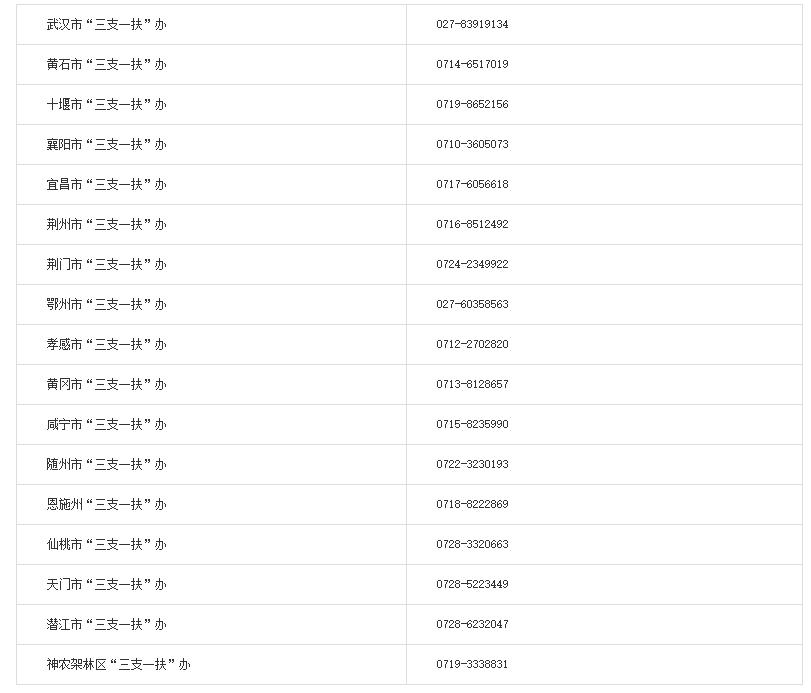Select phone number 0719-8652156
The image size is (811, 693).
pyautogui.click(x=472, y=104)
